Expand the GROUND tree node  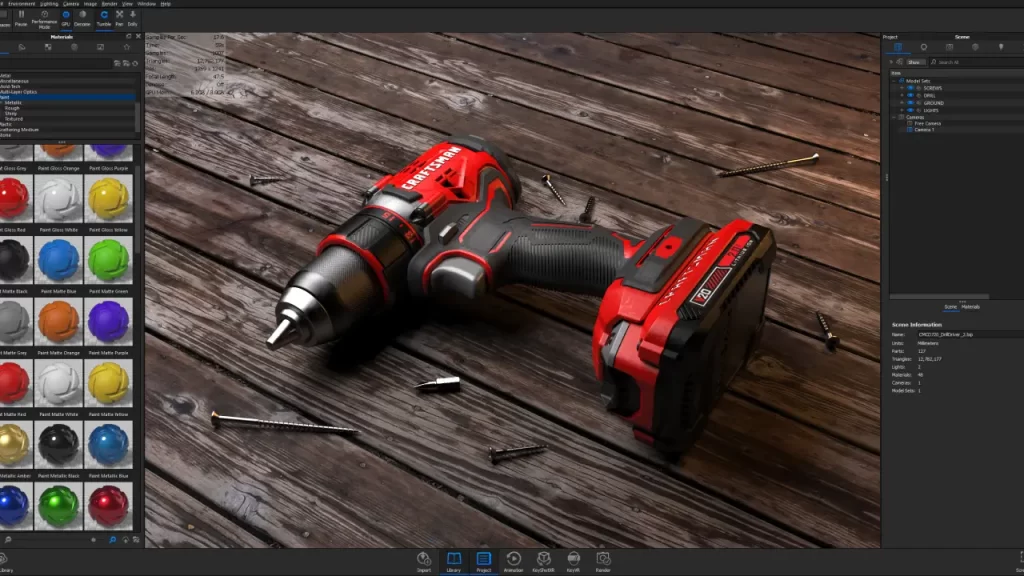pos(902,103)
